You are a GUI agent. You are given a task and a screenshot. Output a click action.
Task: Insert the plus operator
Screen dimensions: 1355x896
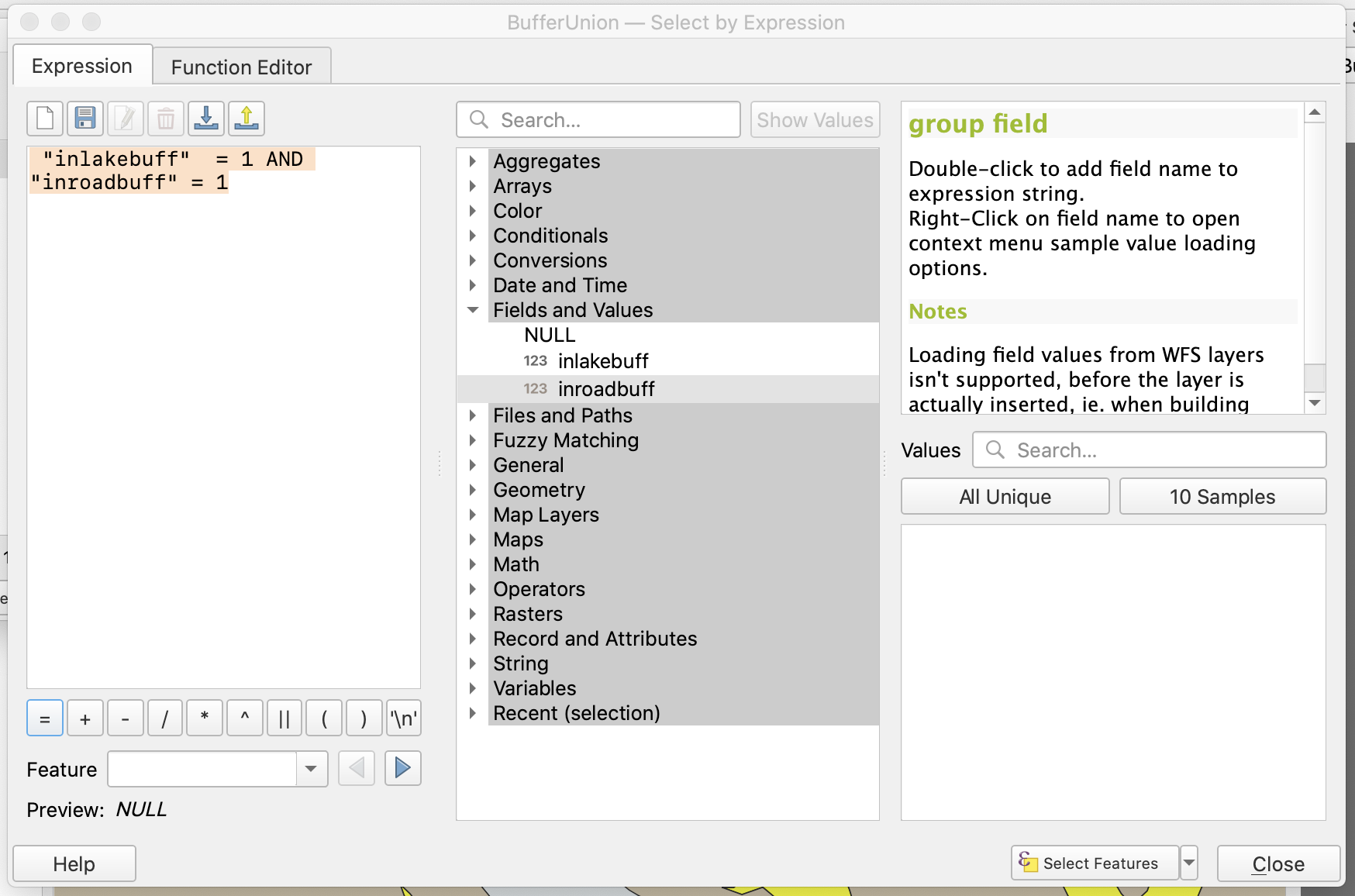pos(85,719)
